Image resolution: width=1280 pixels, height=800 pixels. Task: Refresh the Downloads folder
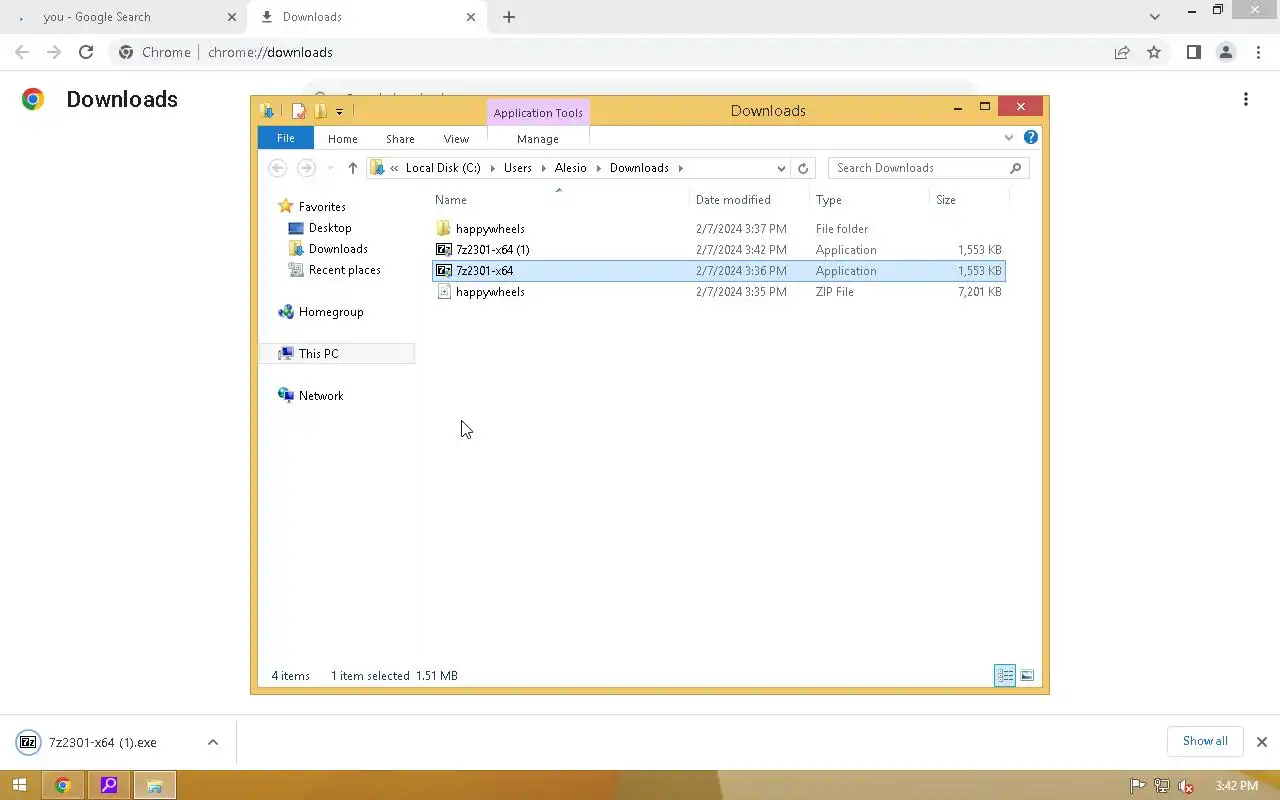click(803, 168)
